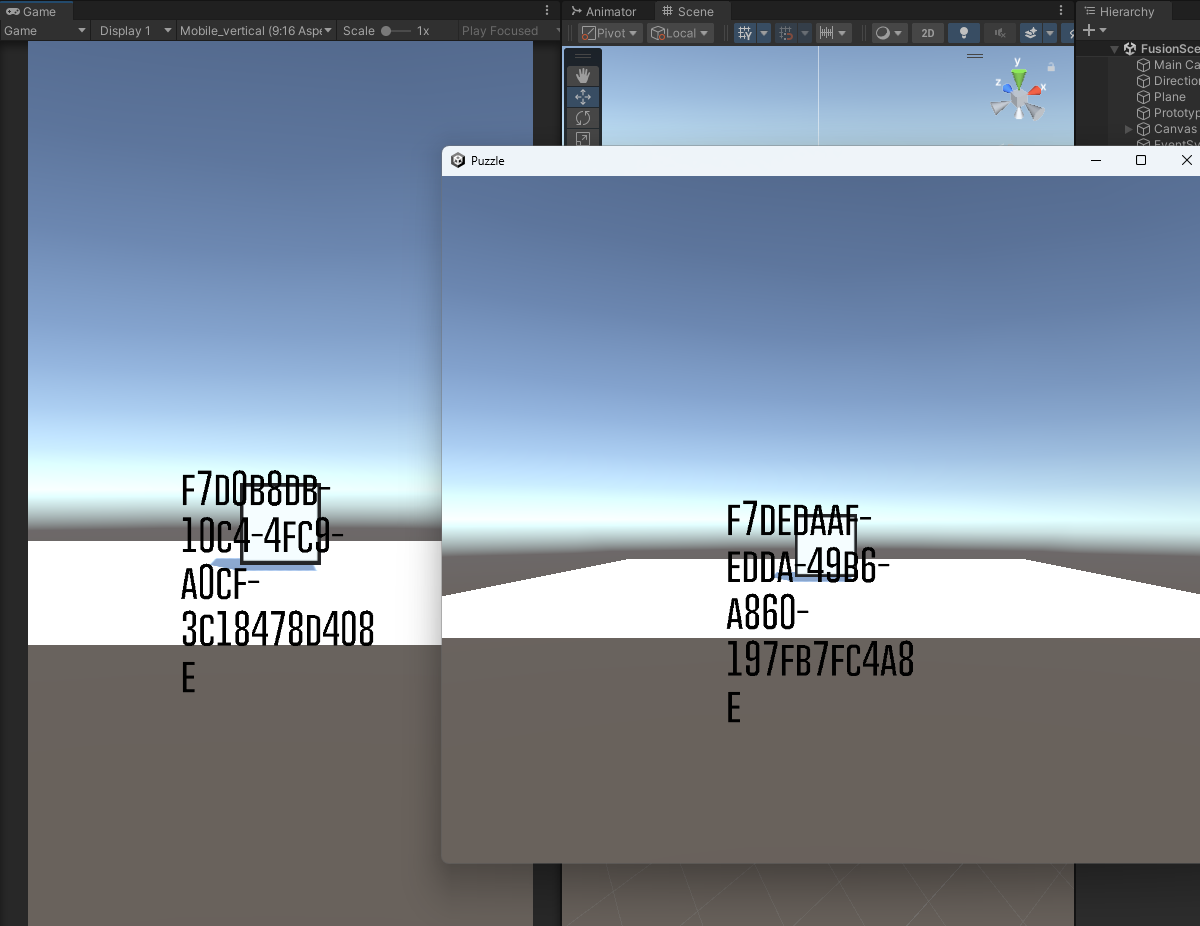Open scene effects dropdown arrow
The height and width of the screenshot is (926, 1200).
coord(1050,33)
